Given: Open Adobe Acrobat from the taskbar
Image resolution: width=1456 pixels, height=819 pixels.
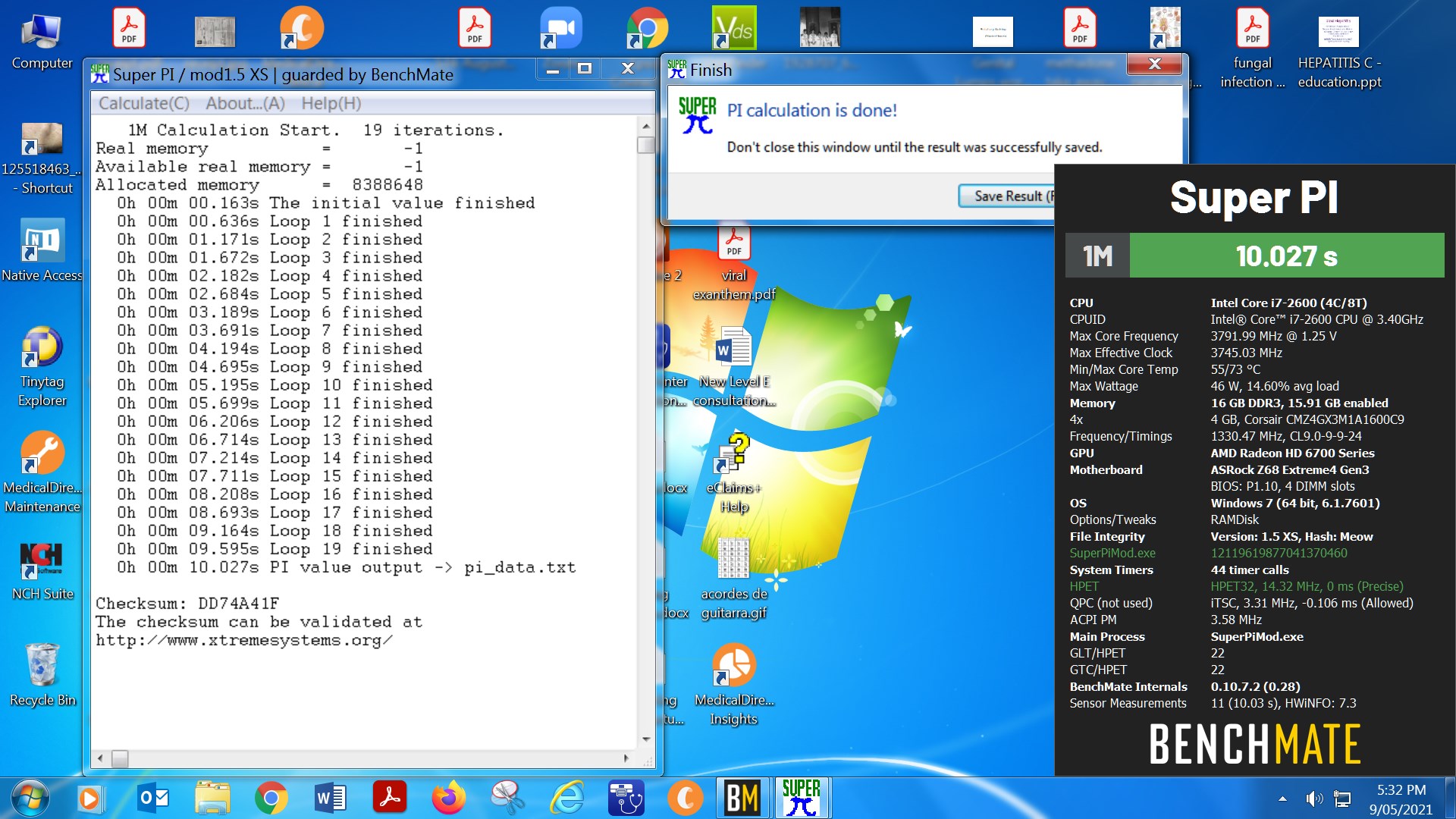Looking at the screenshot, I should (x=390, y=798).
